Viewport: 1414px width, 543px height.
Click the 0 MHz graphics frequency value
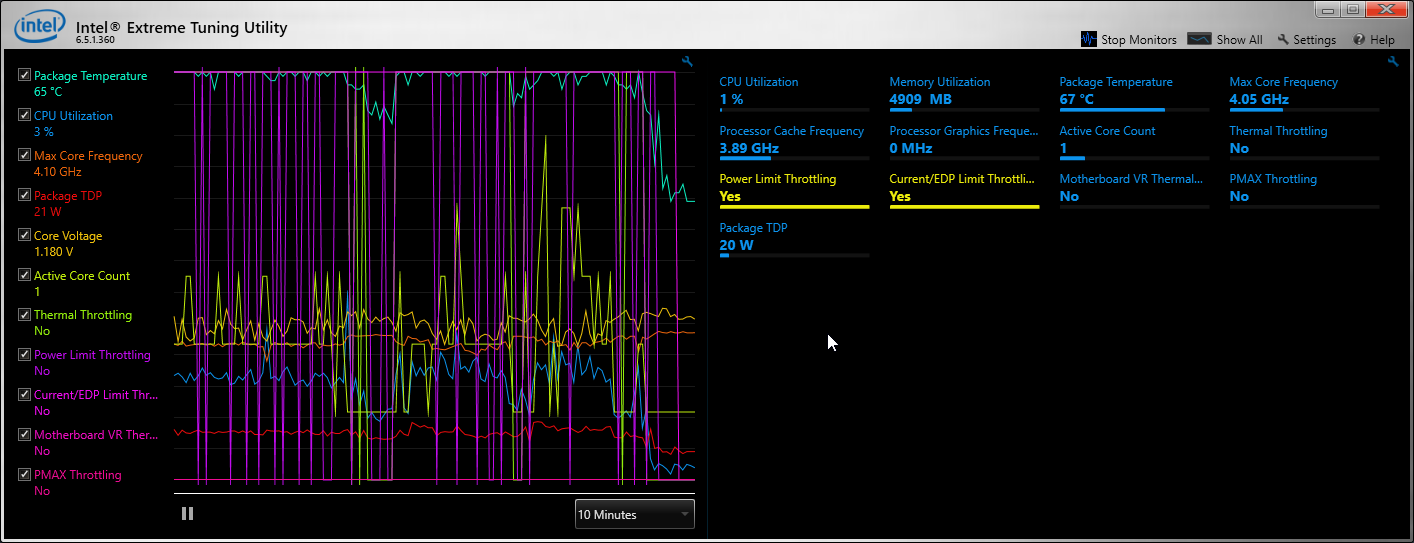tap(910, 148)
